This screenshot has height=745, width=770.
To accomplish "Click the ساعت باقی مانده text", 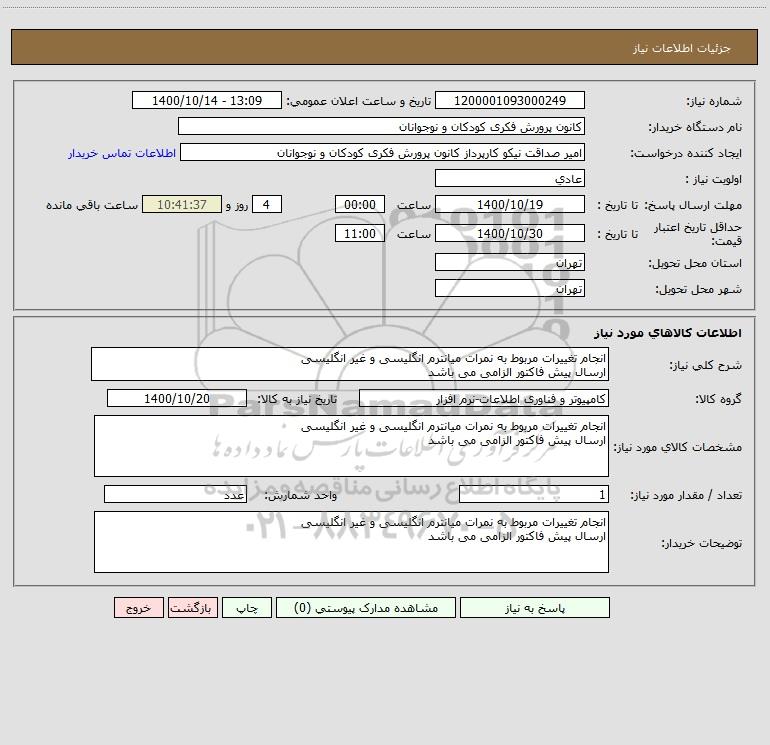I will coord(92,205).
